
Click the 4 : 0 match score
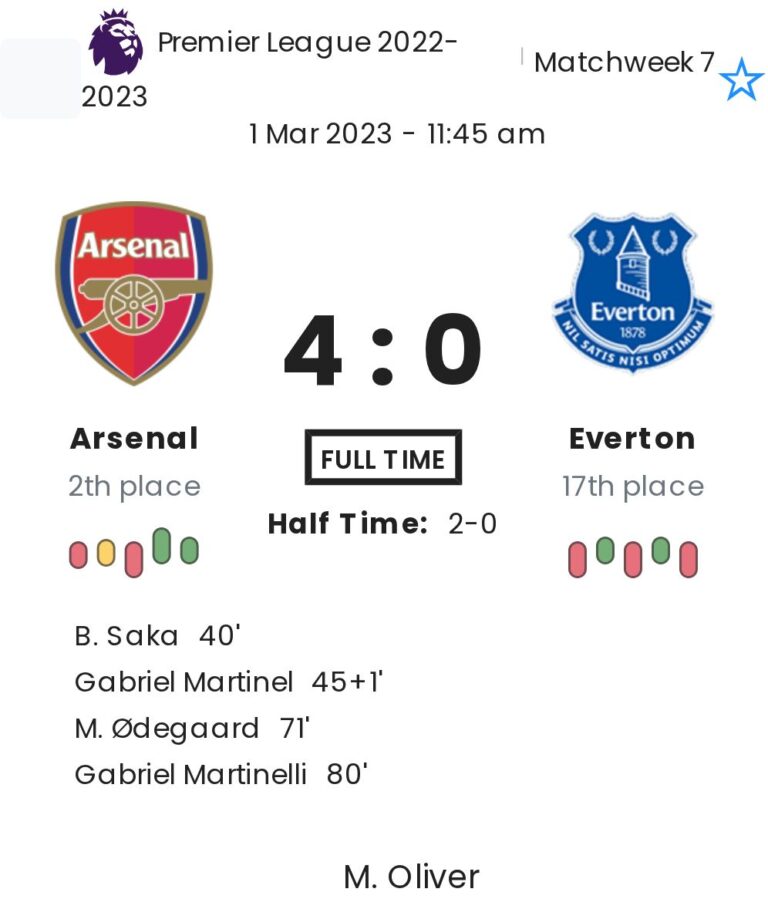(383, 353)
